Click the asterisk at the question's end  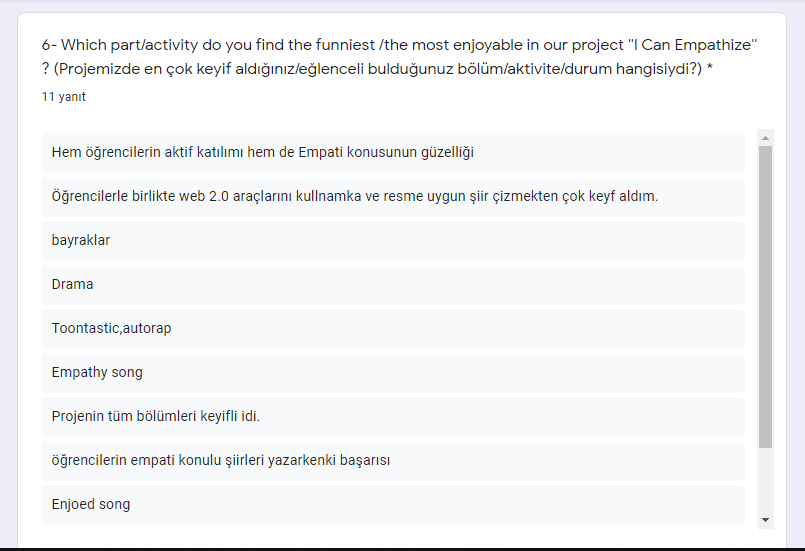[x=710, y=68]
